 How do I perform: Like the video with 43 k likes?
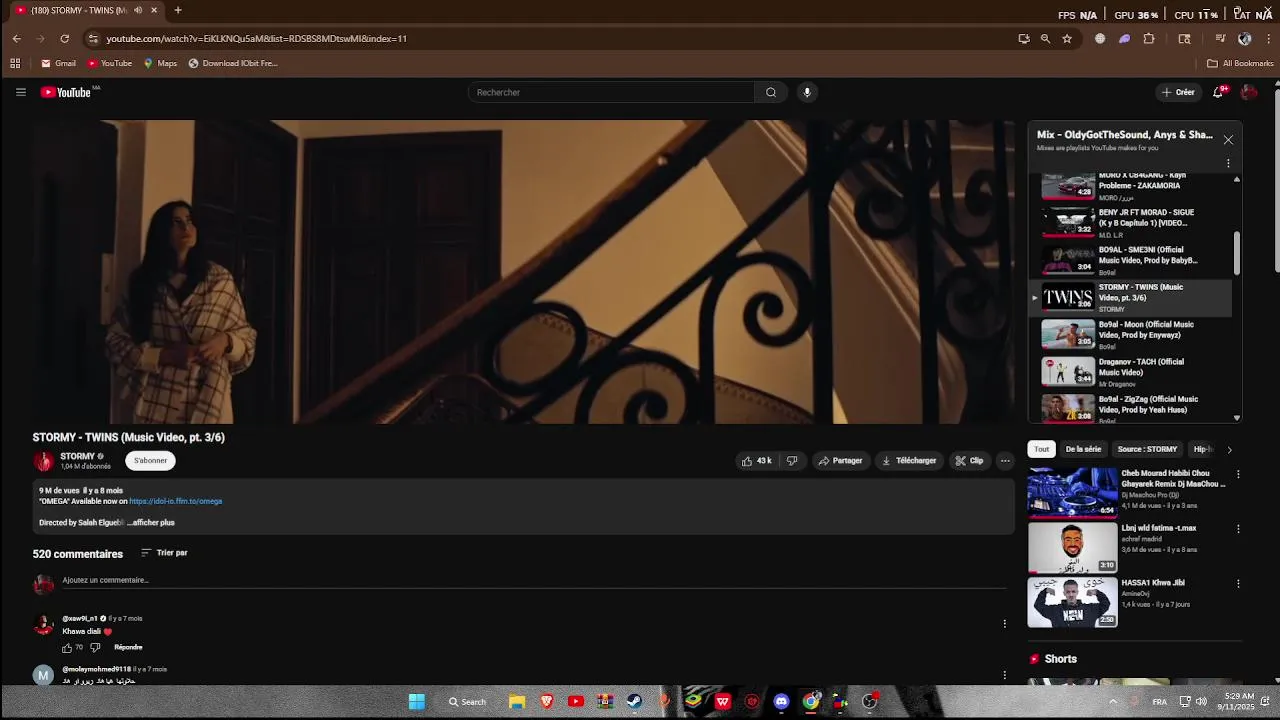pyautogui.click(x=756, y=461)
